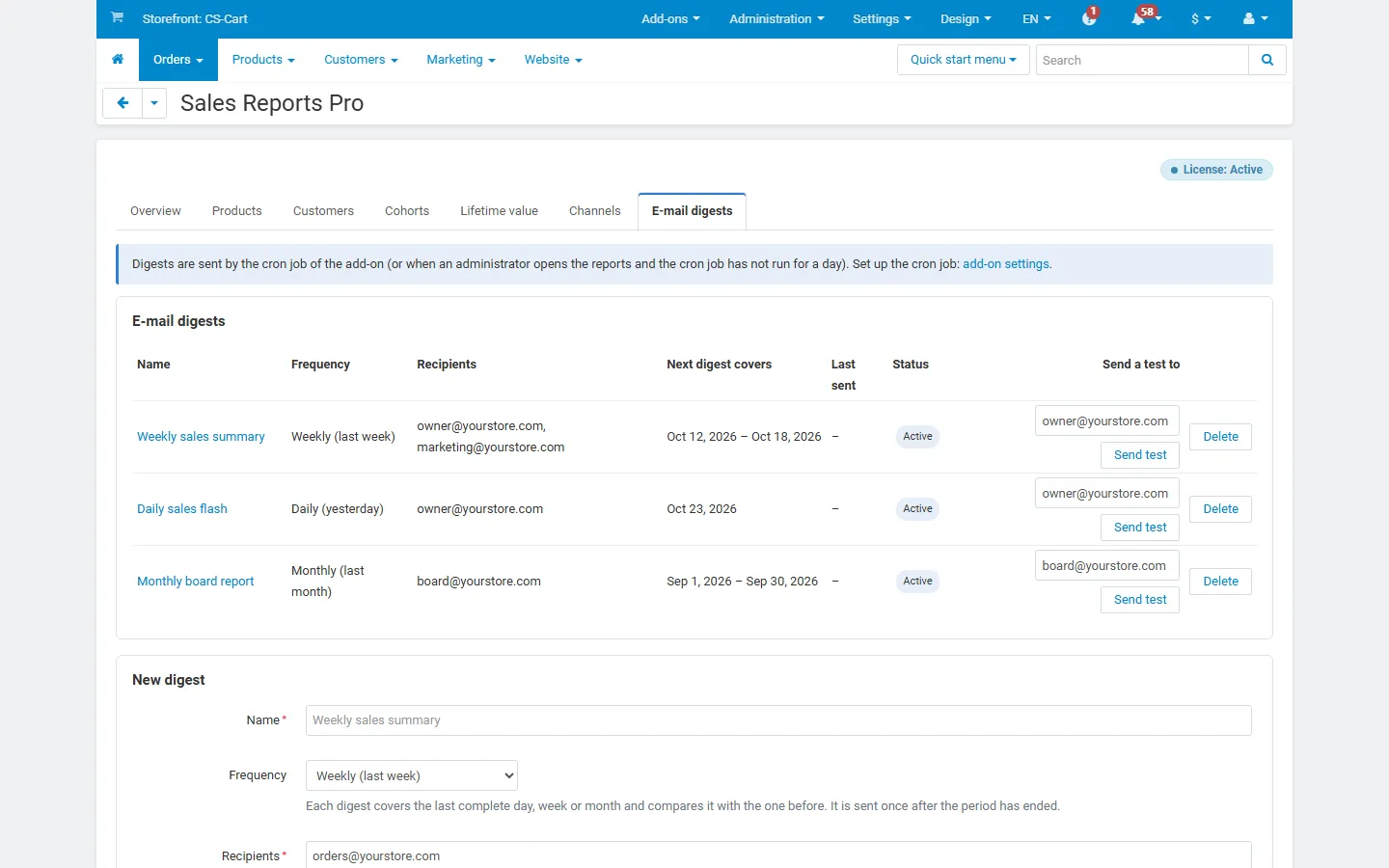
Task: Edit the board@yourstore.com test email field
Action: (x=1107, y=566)
